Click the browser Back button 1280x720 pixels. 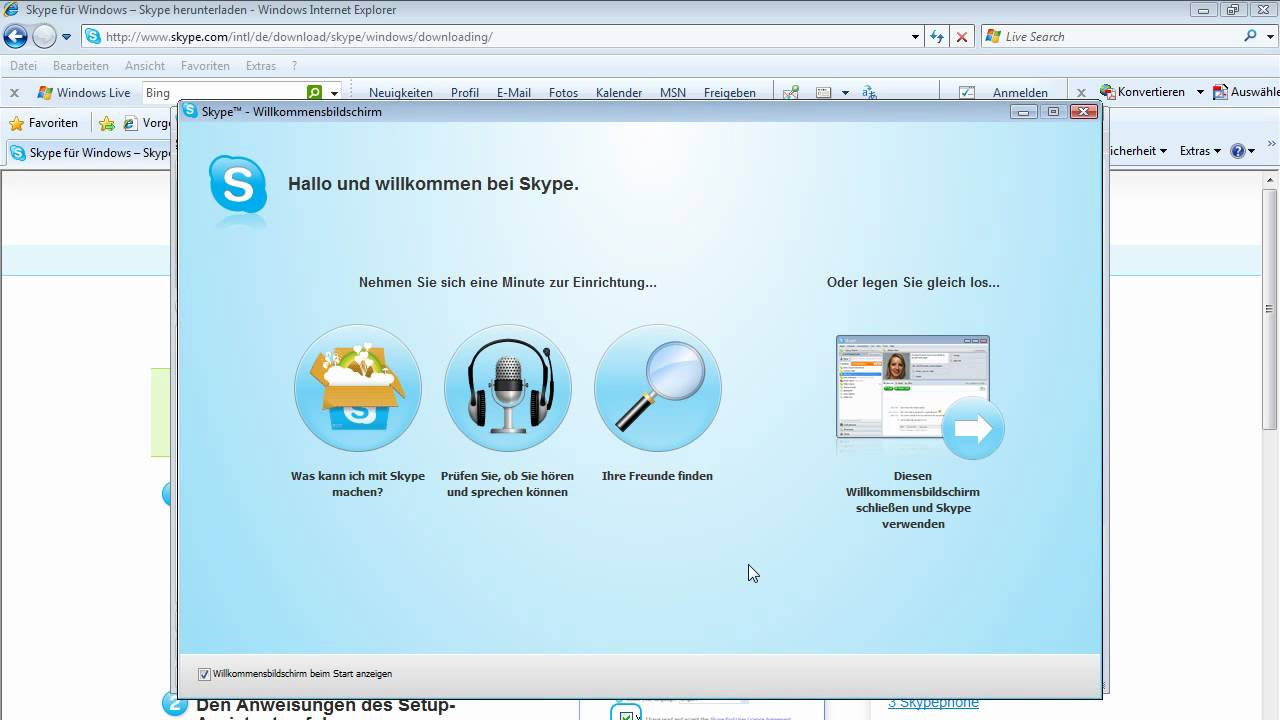coord(16,37)
